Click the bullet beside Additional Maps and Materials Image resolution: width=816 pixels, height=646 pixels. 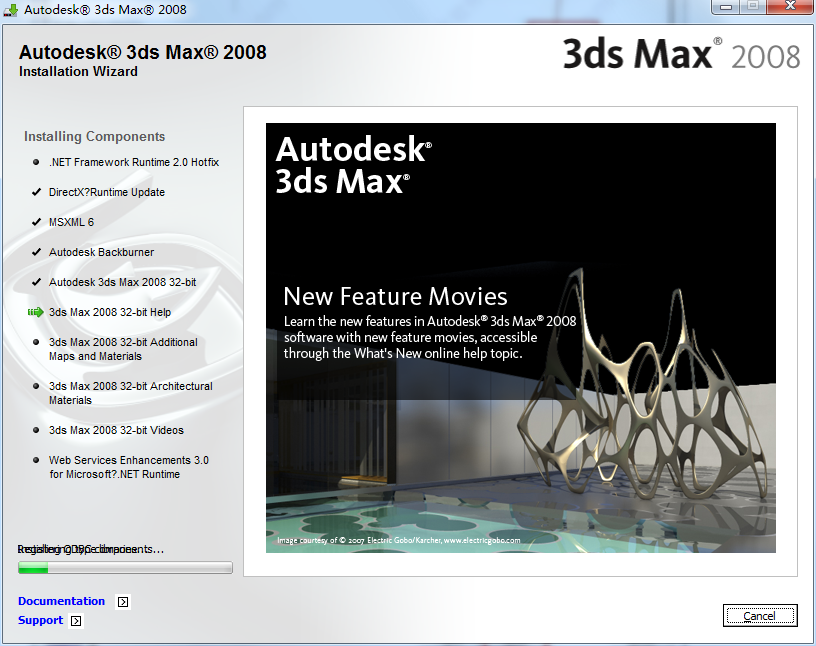[36, 342]
